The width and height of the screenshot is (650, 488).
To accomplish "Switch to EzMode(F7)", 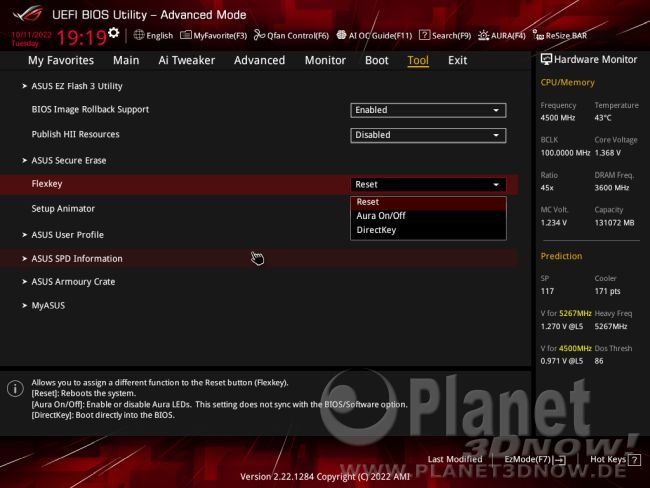I will (534, 459).
